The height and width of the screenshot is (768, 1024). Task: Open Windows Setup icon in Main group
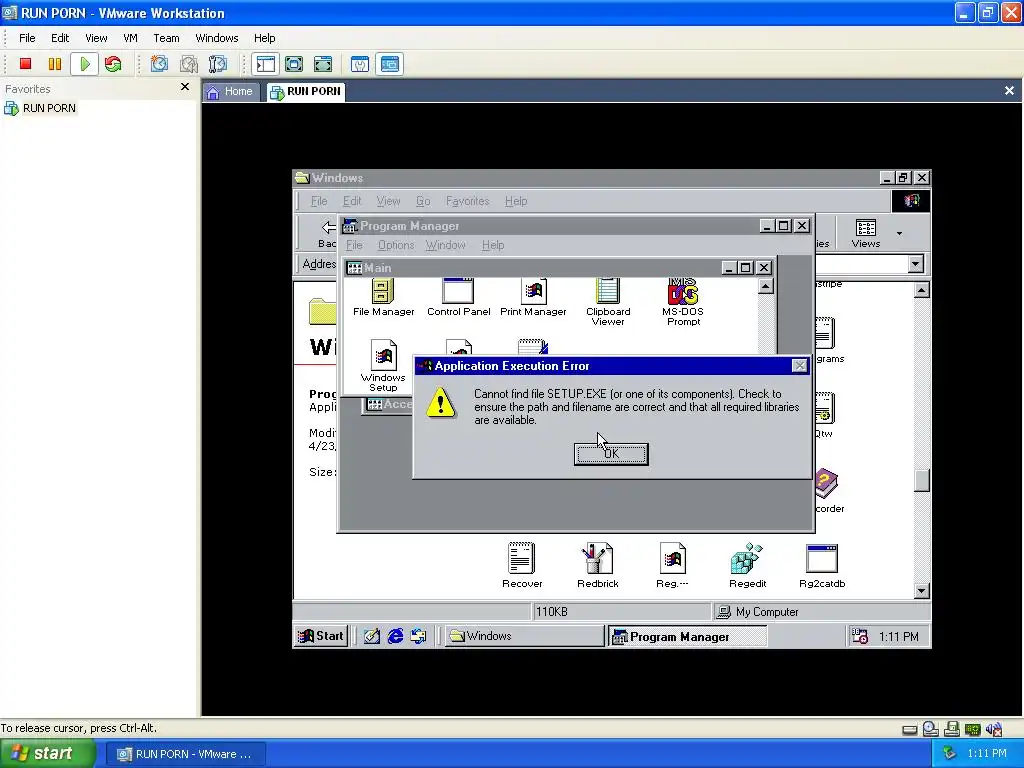click(x=383, y=366)
